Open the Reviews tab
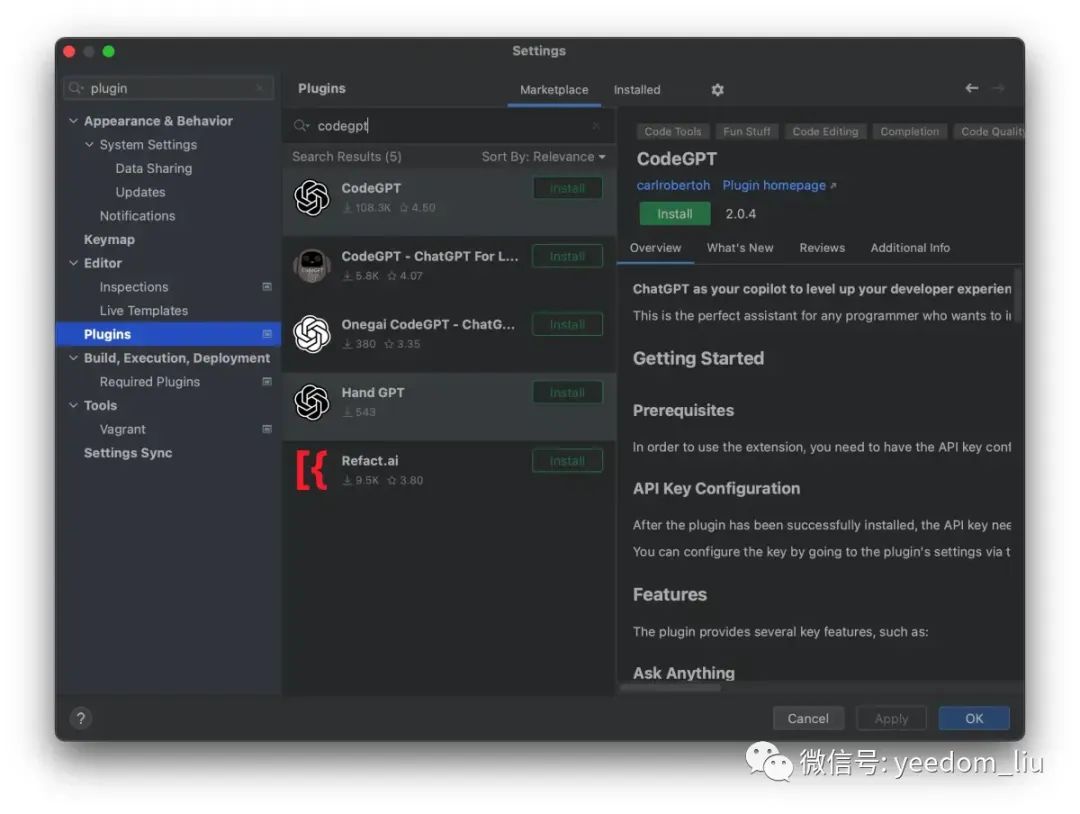Image resolution: width=1080 pixels, height=814 pixels. click(x=822, y=248)
